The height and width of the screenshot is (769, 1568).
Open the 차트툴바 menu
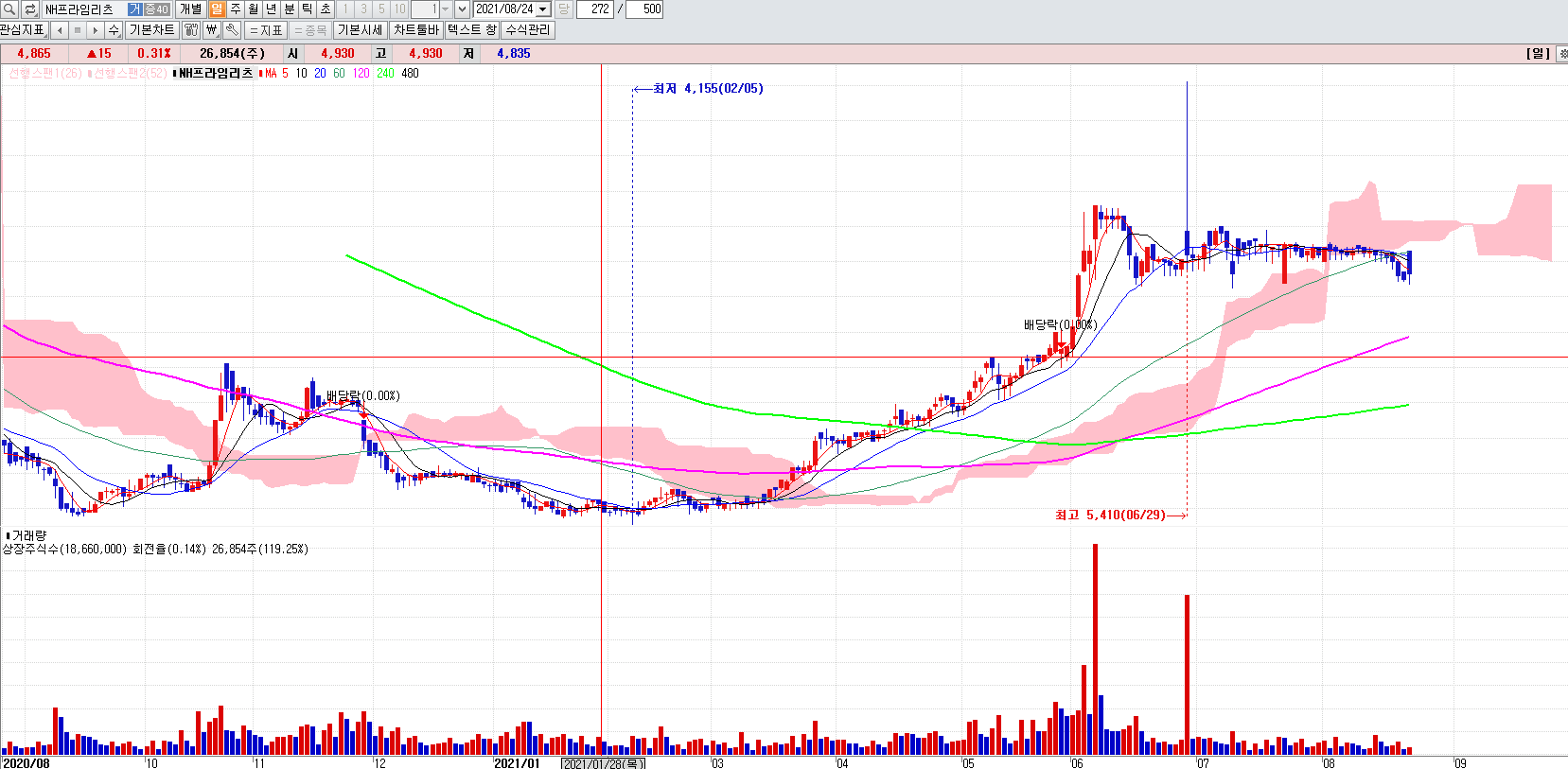(x=416, y=30)
